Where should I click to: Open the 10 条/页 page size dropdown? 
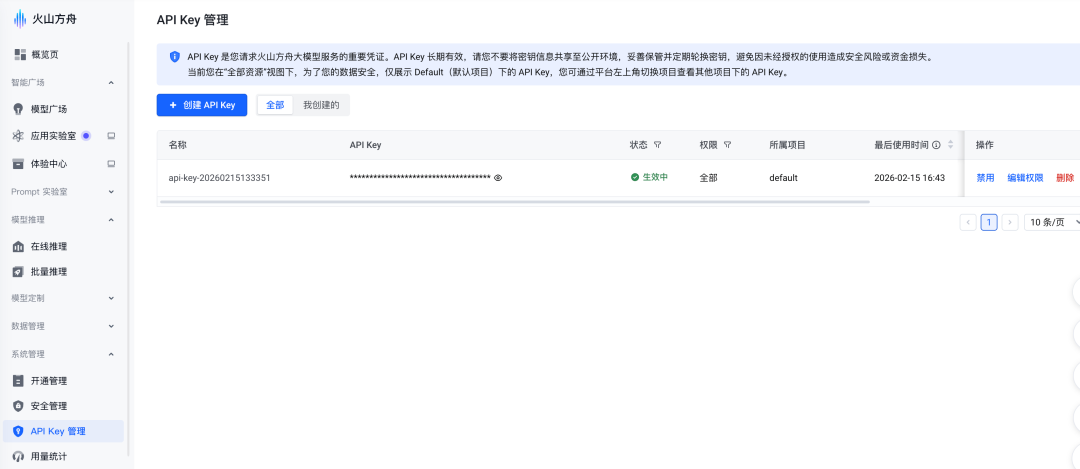1052,222
